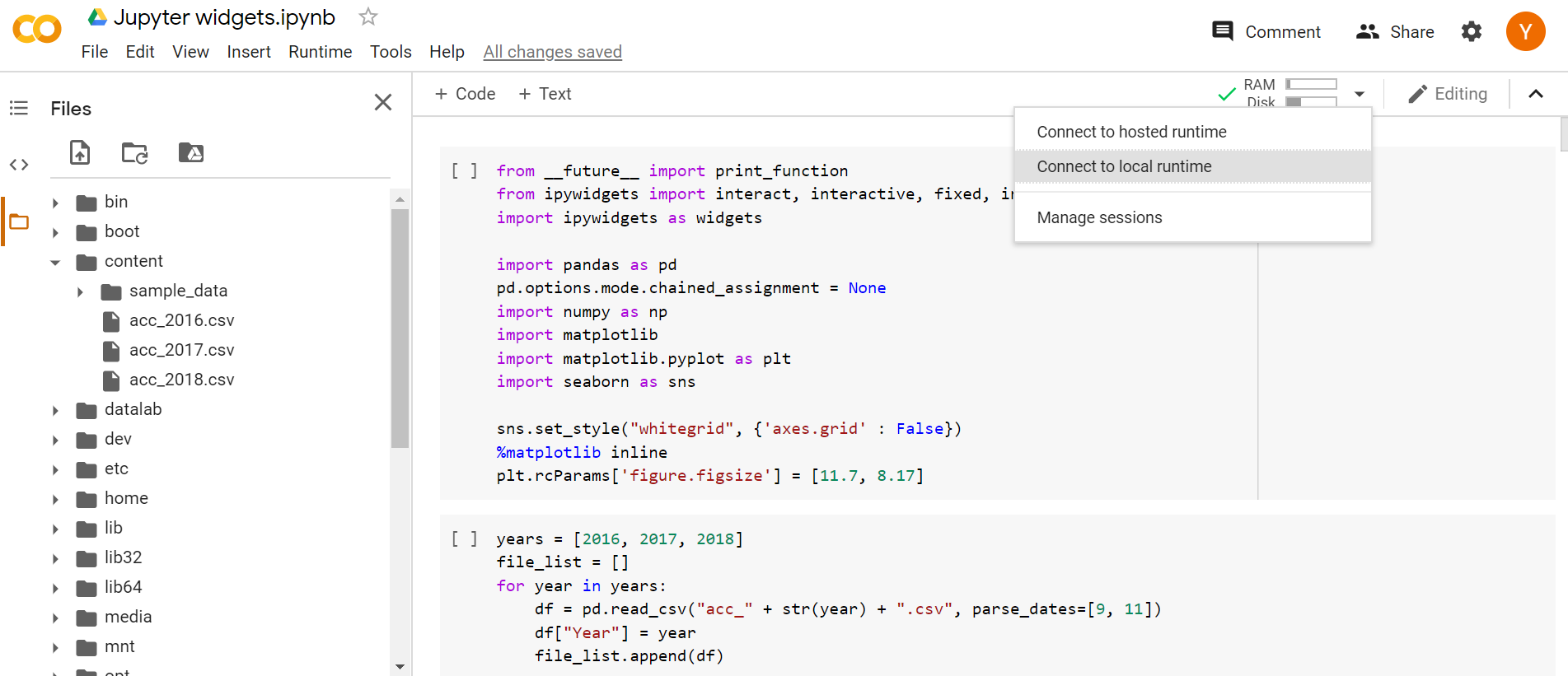Click the Editing pencil icon
The width and height of the screenshot is (1568, 676).
click(1417, 94)
